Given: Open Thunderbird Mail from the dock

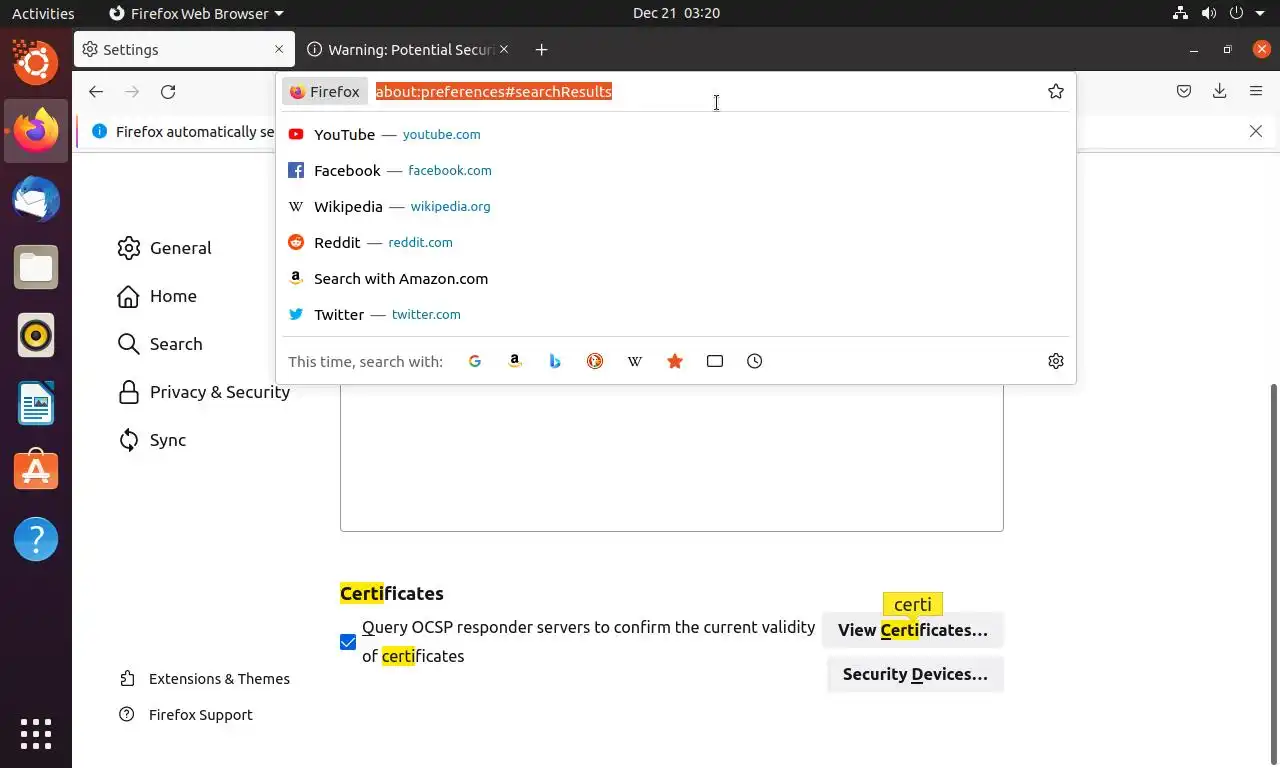Looking at the screenshot, I should pos(36,199).
